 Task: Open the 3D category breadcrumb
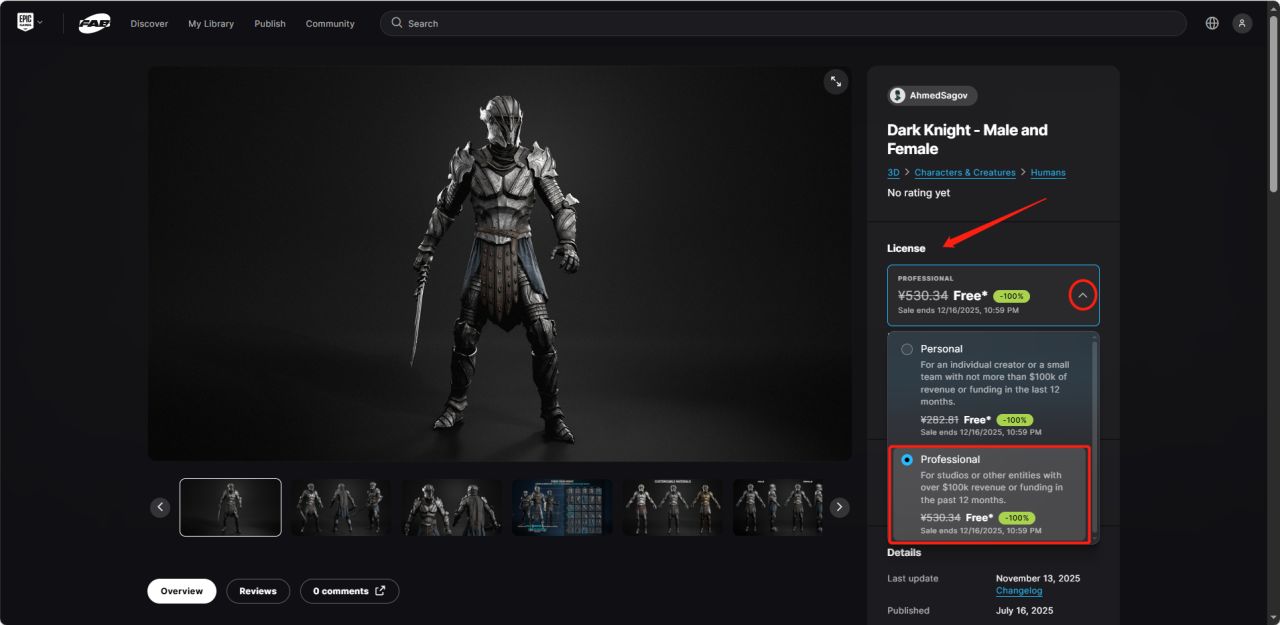click(893, 172)
